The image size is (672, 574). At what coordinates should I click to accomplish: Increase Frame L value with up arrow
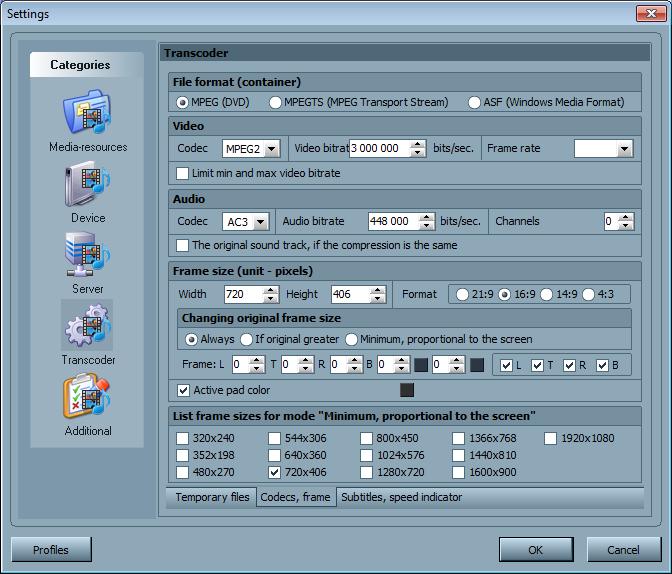[257, 361]
